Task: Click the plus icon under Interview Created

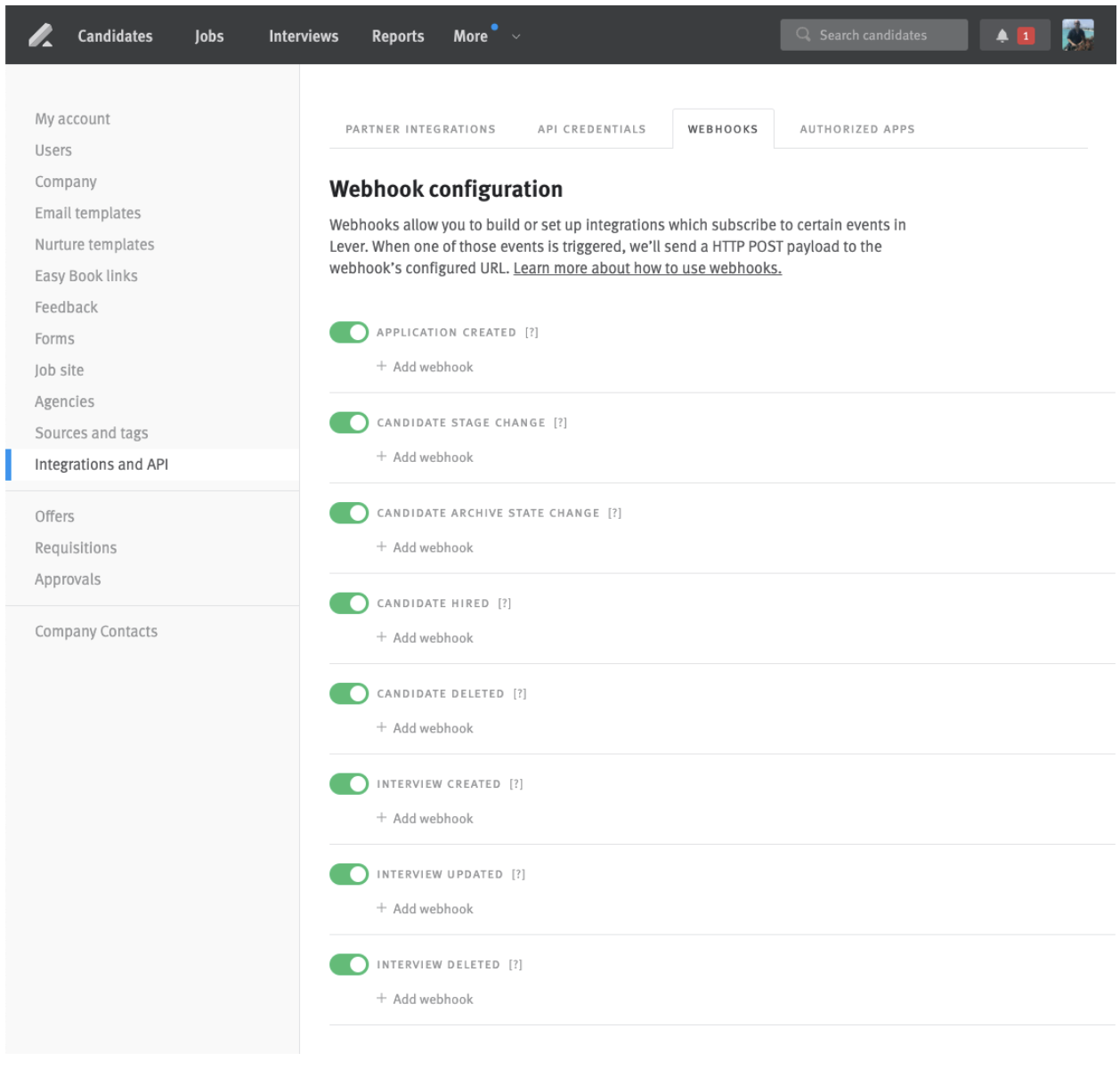Action: point(382,818)
